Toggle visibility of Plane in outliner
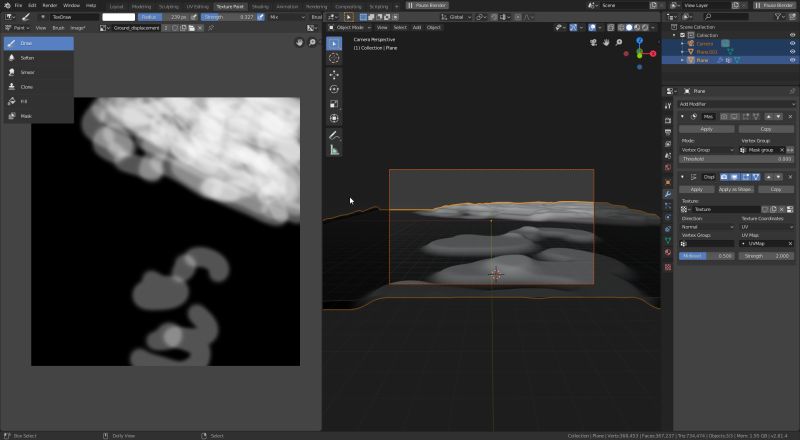Image resolution: width=800 pixels, height=440 pixels. pyautogui.click(x=792, y=60)
